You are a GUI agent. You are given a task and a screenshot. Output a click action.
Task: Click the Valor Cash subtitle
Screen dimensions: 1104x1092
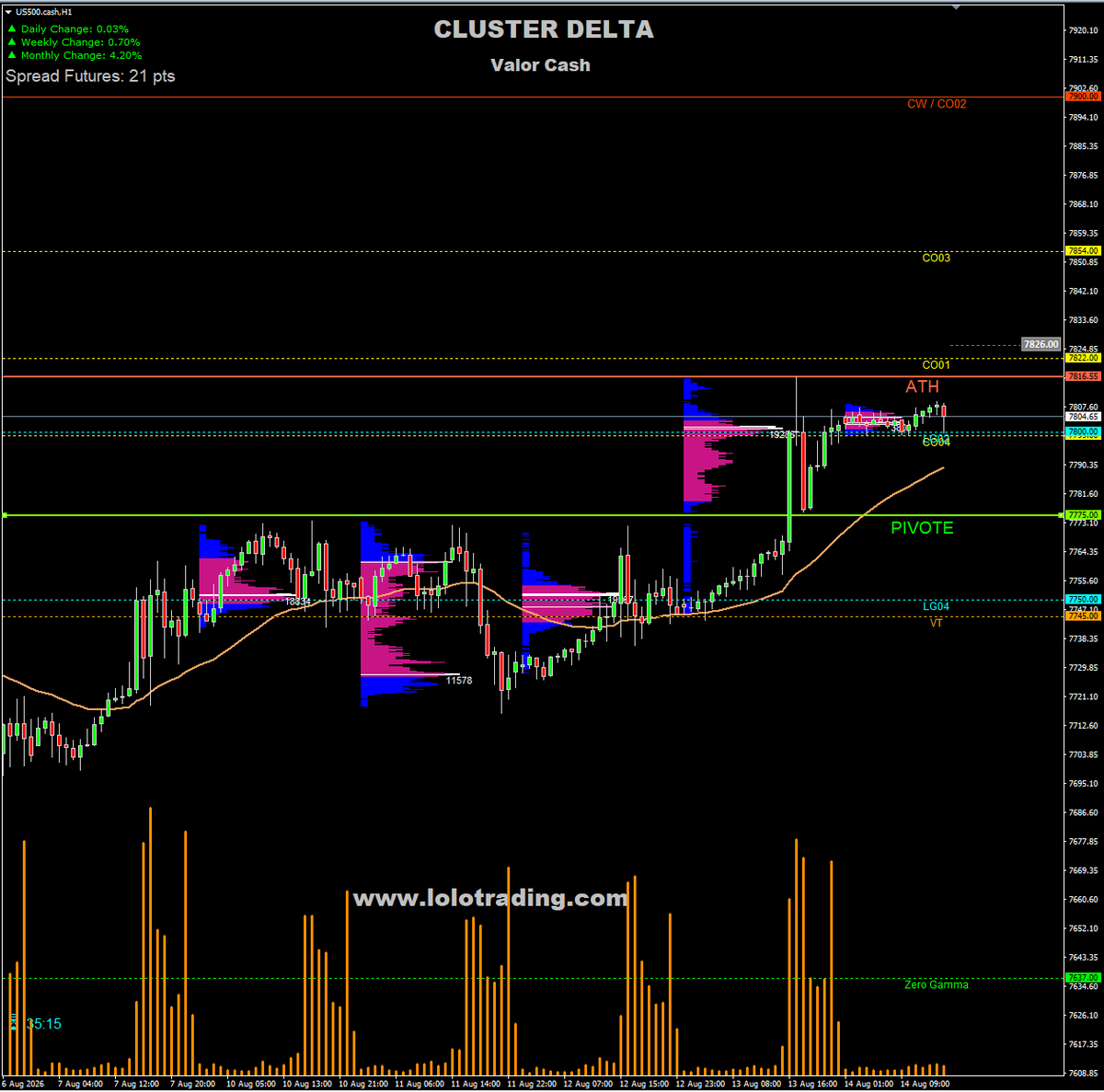coord(540,65)
